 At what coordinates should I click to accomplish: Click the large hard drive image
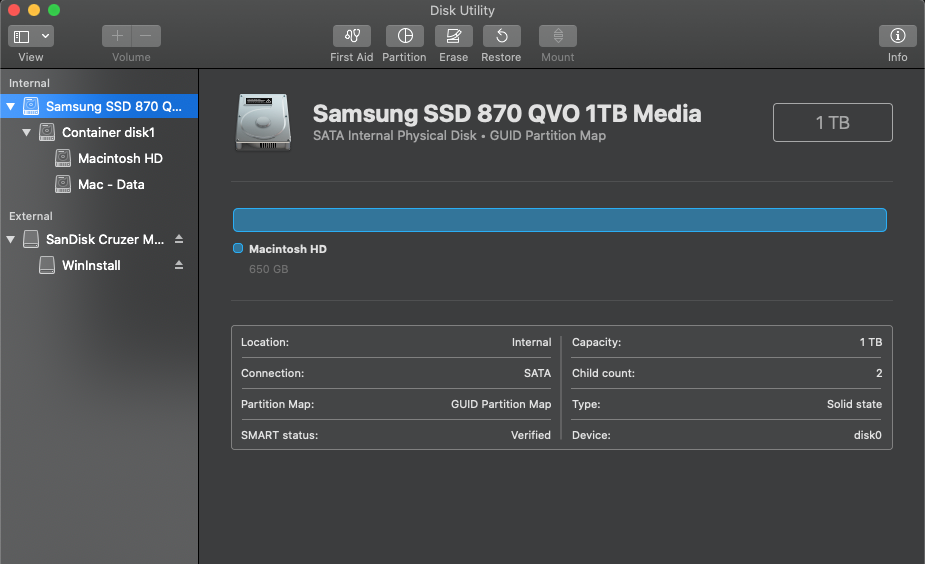point(263,123)
